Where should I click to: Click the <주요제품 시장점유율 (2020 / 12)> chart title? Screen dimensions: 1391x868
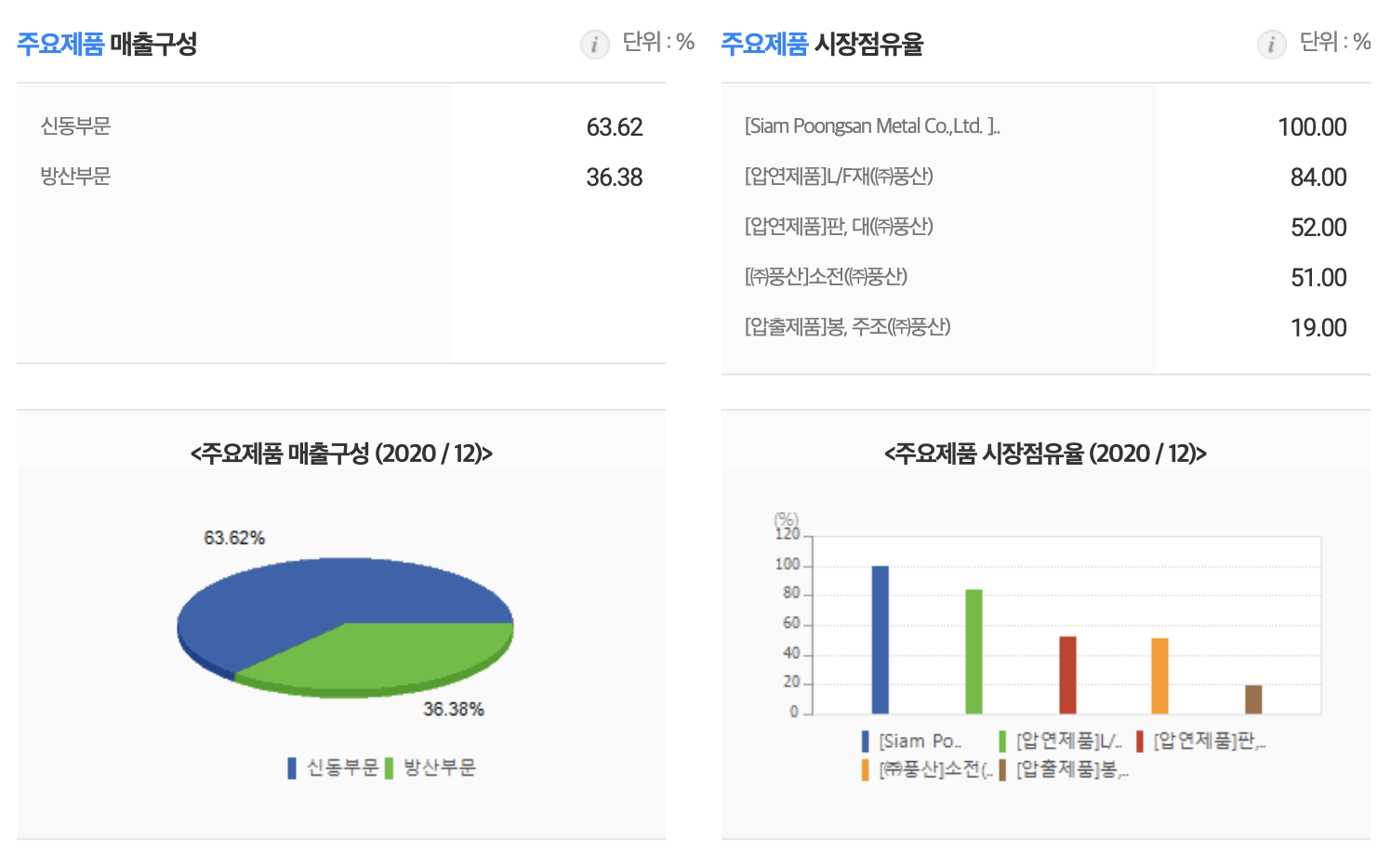pyautogui.click(x=1045, y=454)
